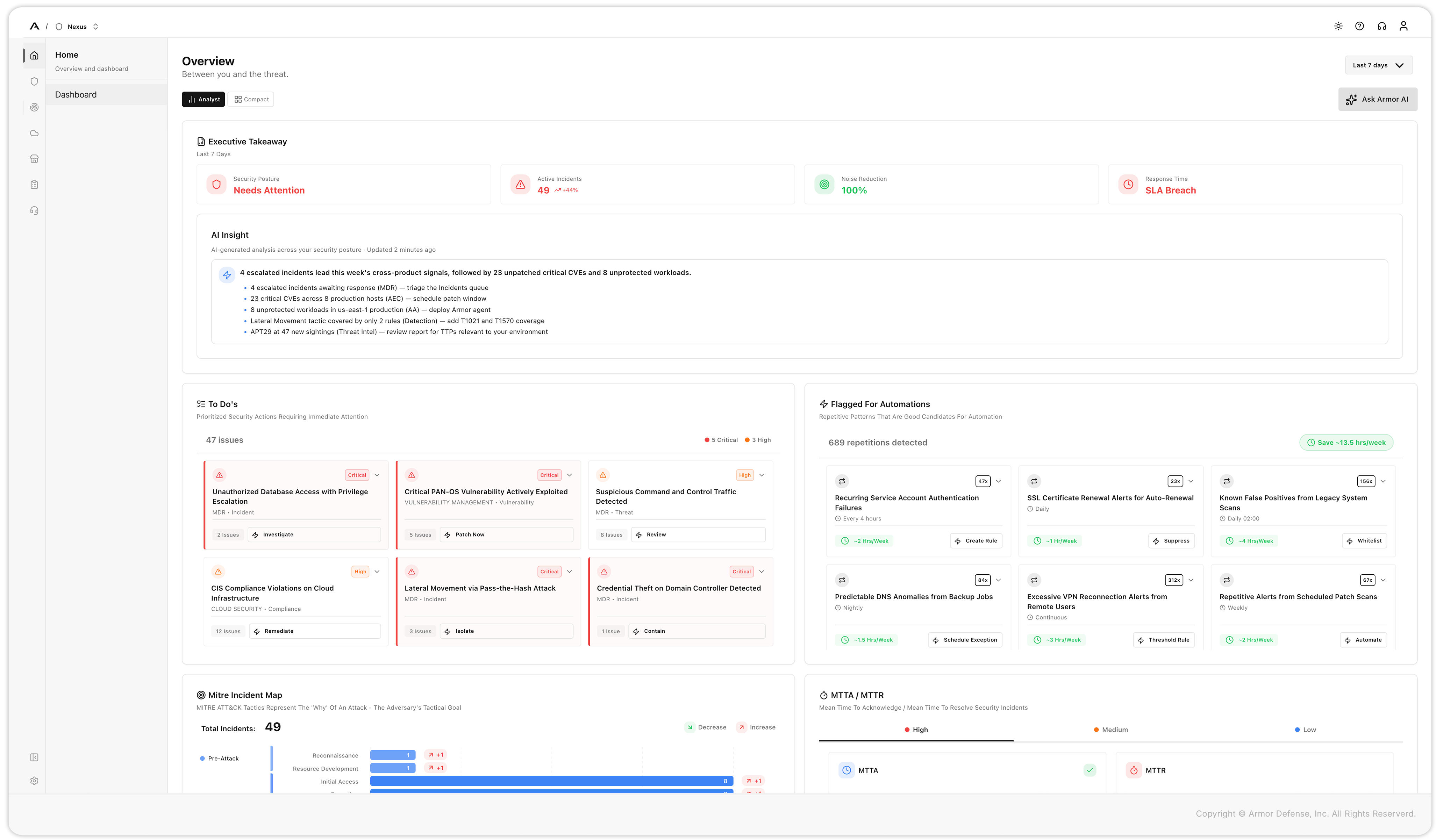Screen dimensions: 1436x840
Task: Open the user profile icon
Action: pyautogui.click(x=1403, y=26)
